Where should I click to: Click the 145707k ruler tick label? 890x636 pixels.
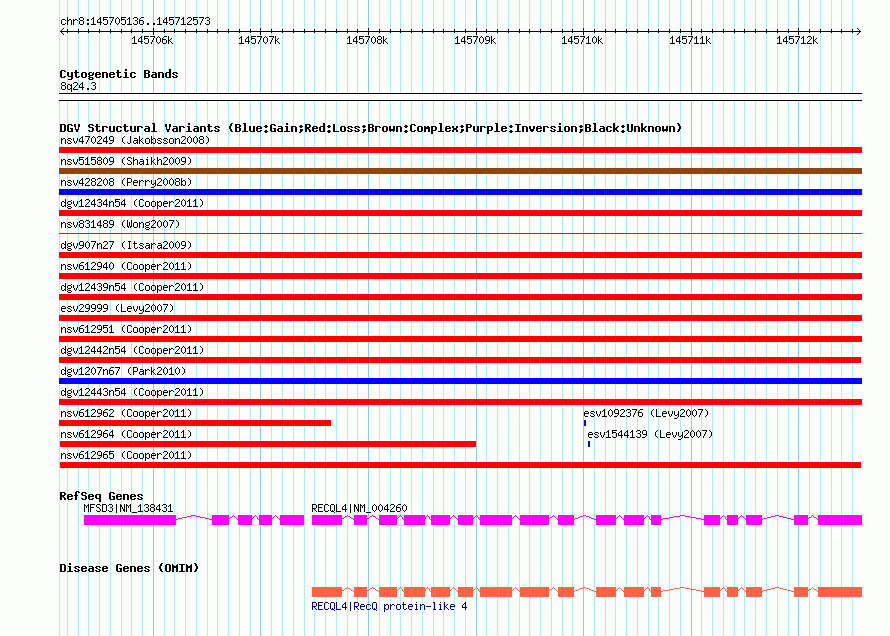(x=259, y=40)
